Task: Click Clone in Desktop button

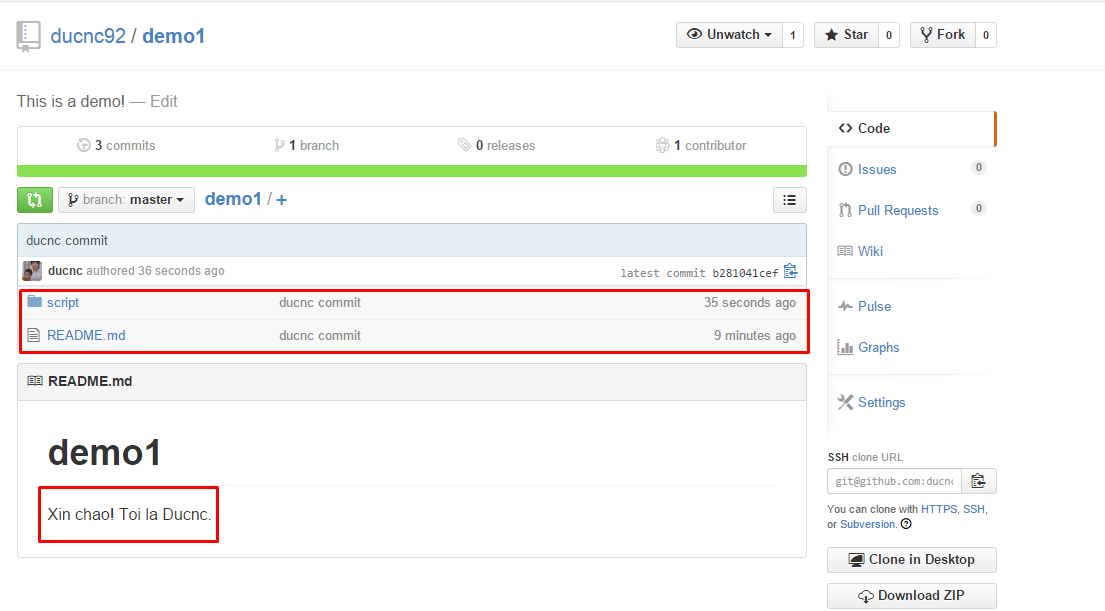Action: (912, 560)
